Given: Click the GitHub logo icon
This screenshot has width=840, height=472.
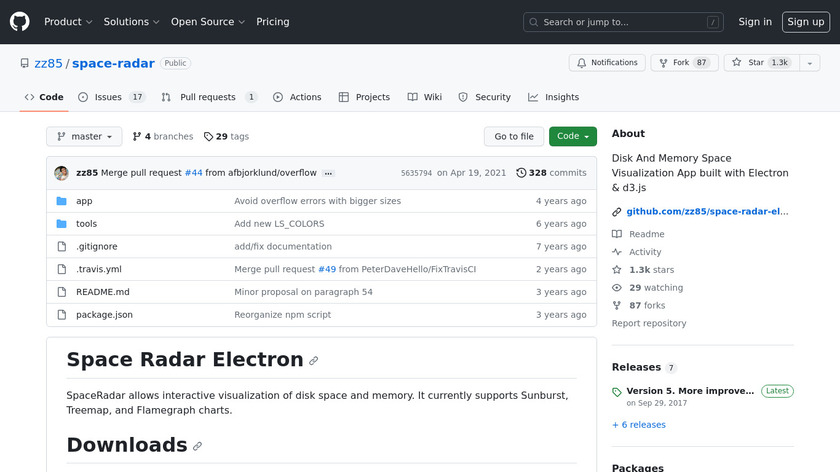Looking at the screenshot, I should 20,22.
